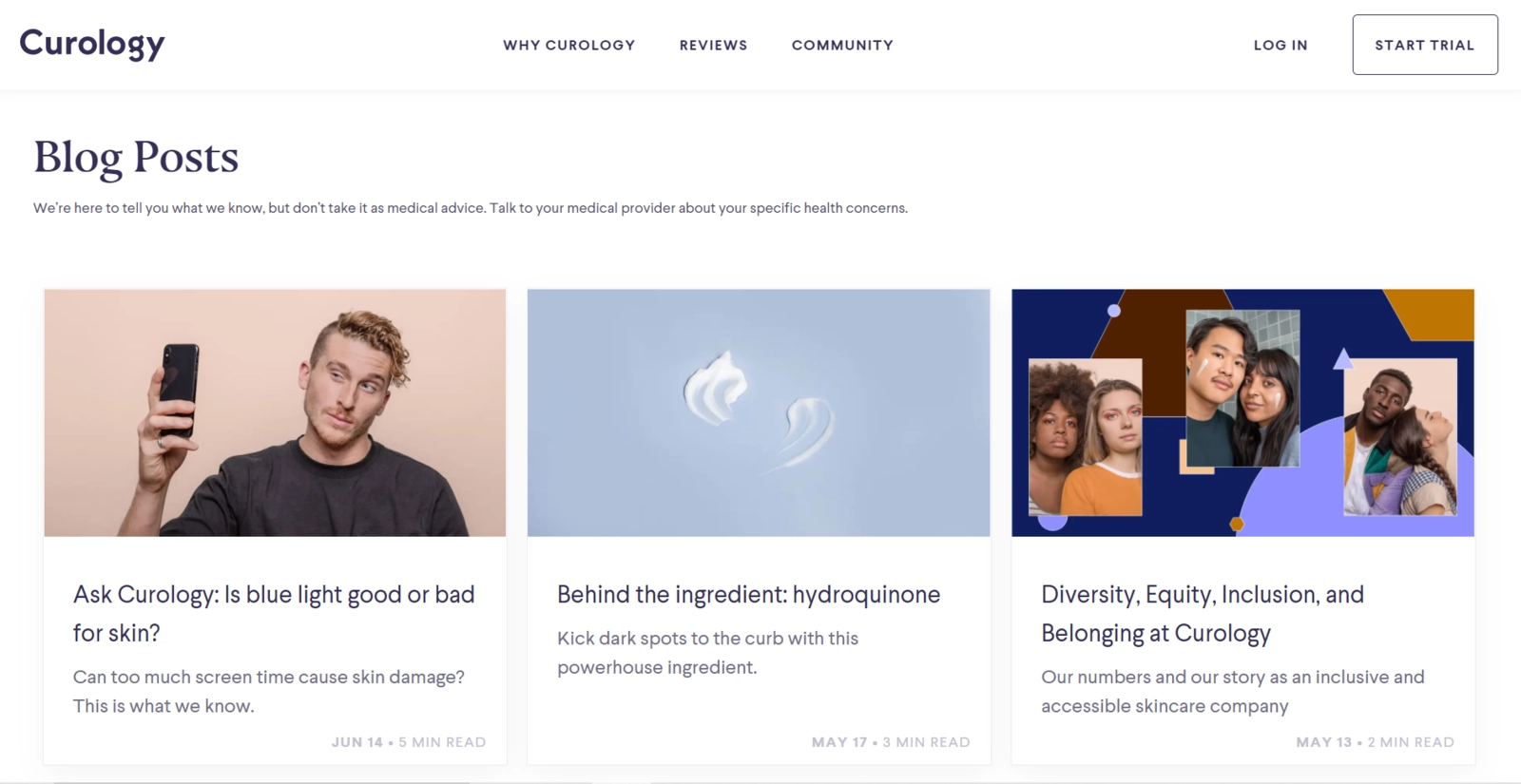The image size is (1521, 784).
Task: Click the 'JUN 14 • 5 MIN READ' label
Action: (x=408, y=741)
